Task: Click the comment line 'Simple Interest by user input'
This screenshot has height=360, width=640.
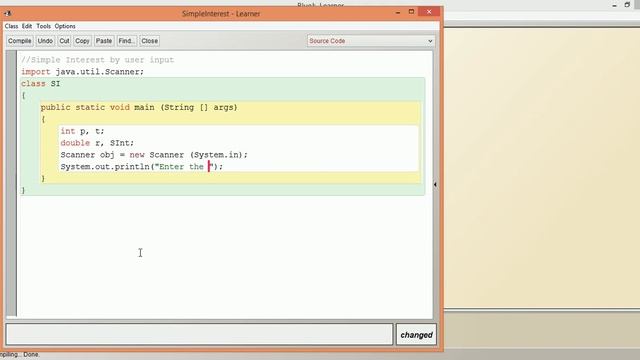Action: click(98, 60)
